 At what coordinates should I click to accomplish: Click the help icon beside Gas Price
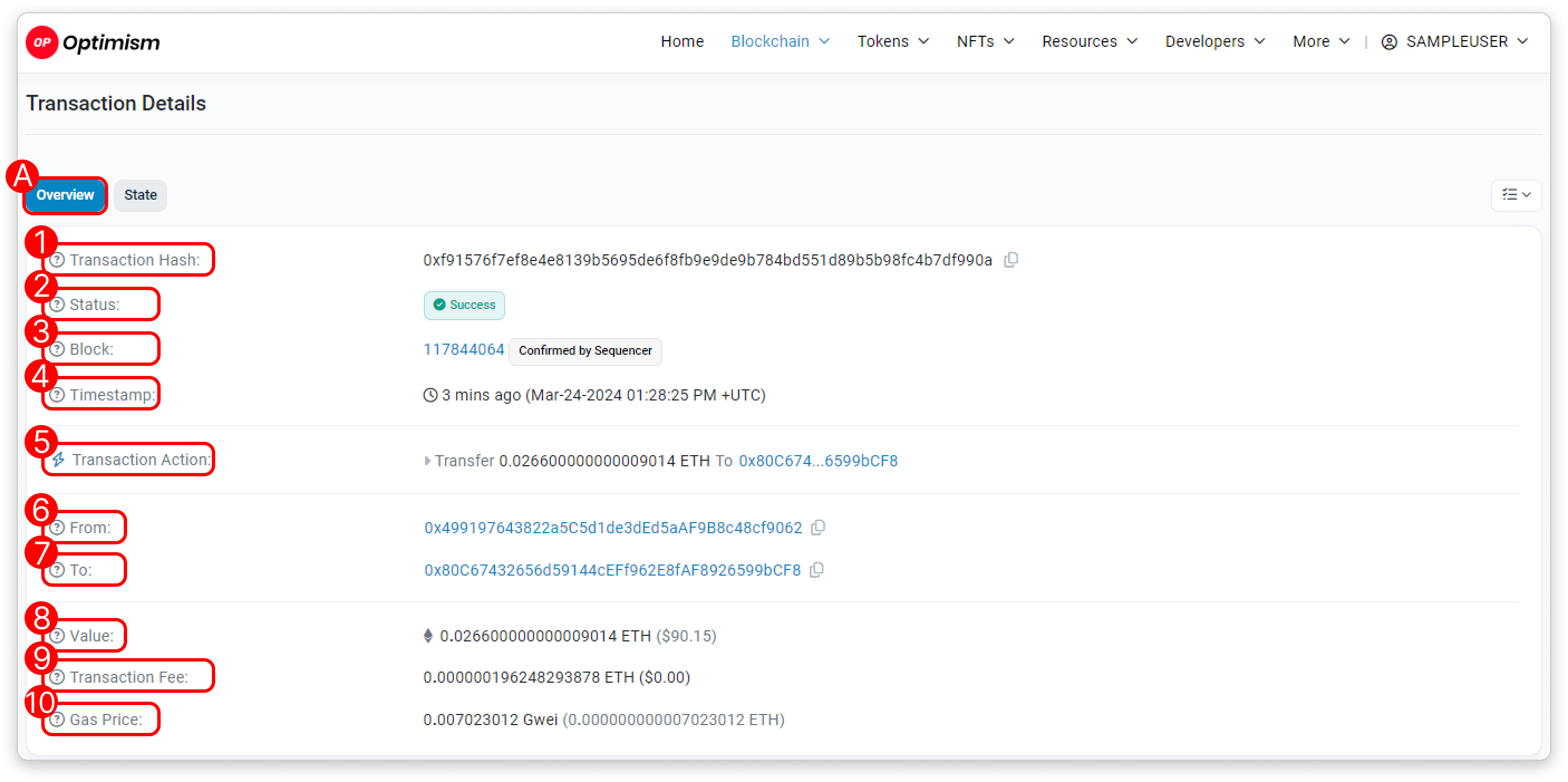pos(57,720)
